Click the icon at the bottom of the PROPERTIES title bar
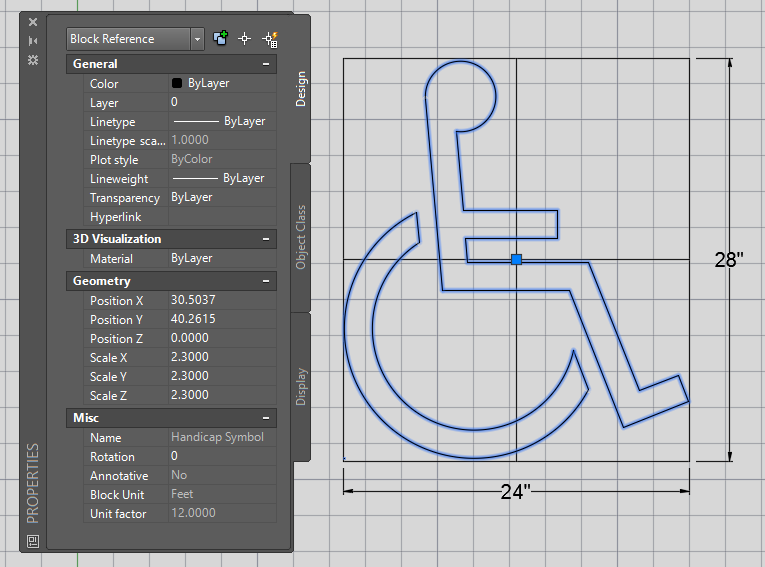 pos(33,541)
